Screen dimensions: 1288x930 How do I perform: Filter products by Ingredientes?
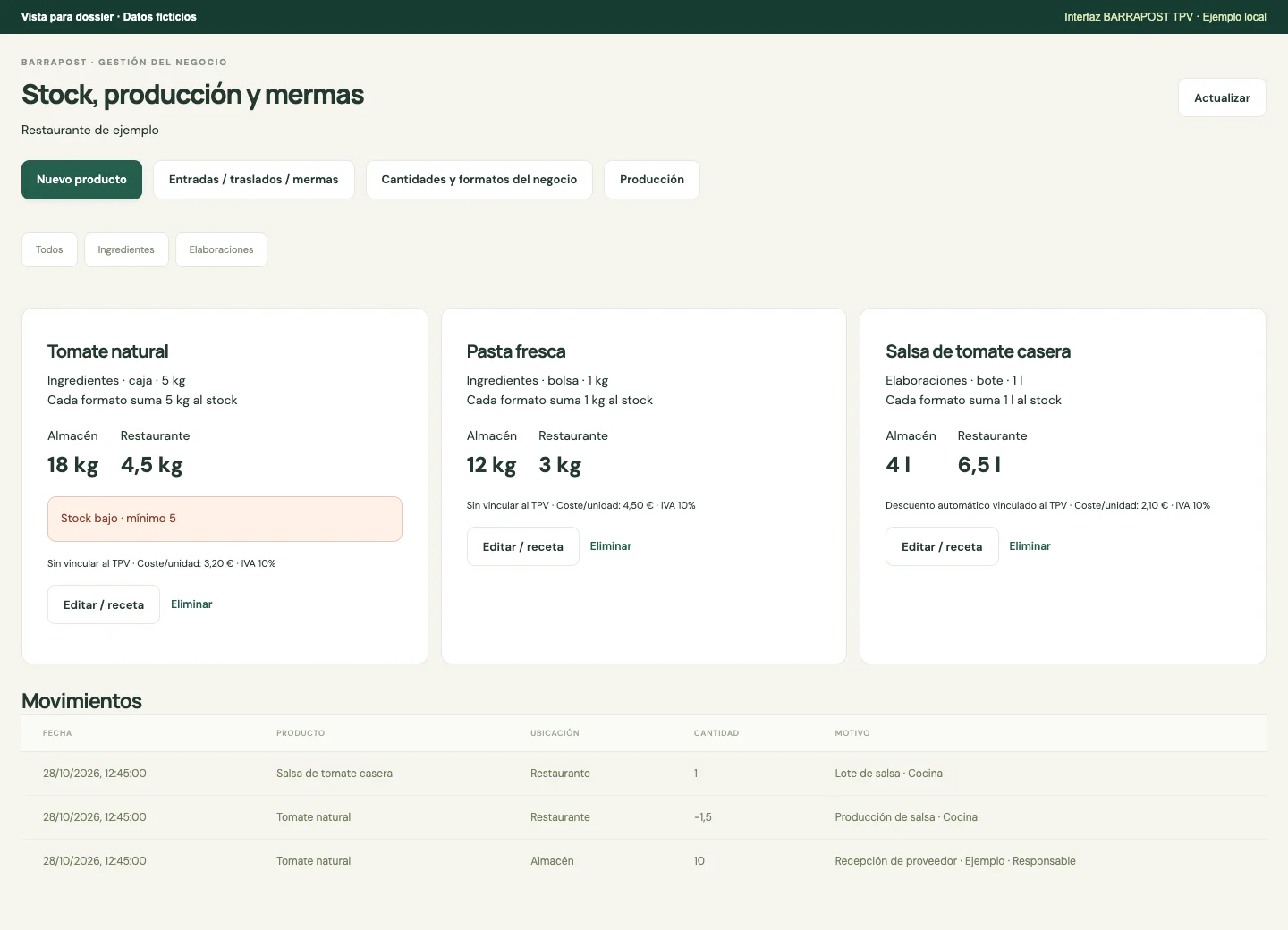[x=126, y=249]
